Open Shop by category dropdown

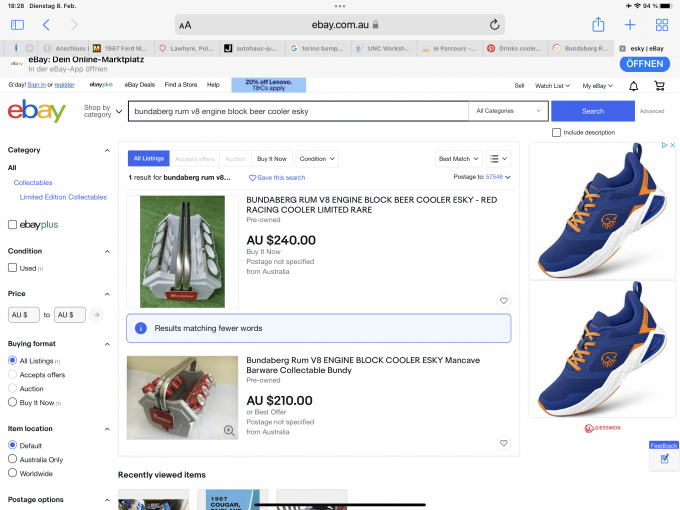[x=103, y=111]
